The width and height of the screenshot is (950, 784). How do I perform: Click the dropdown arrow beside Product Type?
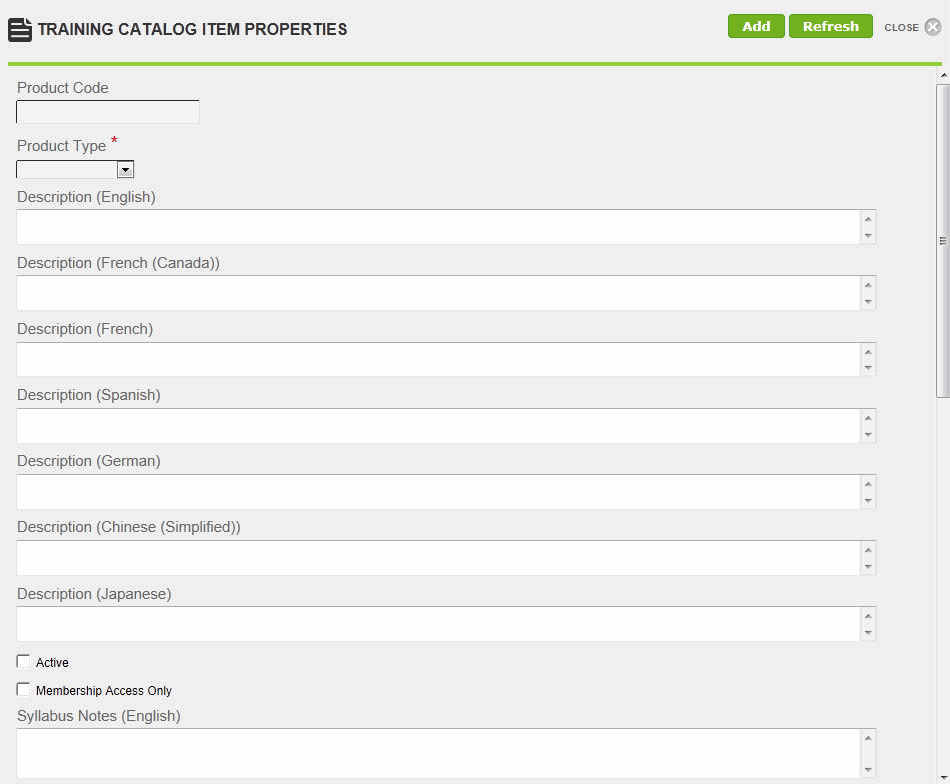coord(126,169)
